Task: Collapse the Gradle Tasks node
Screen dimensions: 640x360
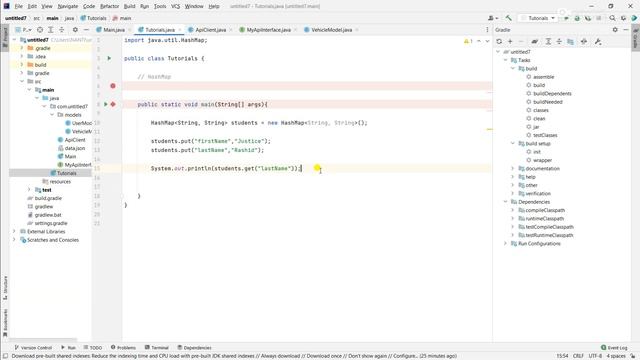Action: tap(505, 60)
